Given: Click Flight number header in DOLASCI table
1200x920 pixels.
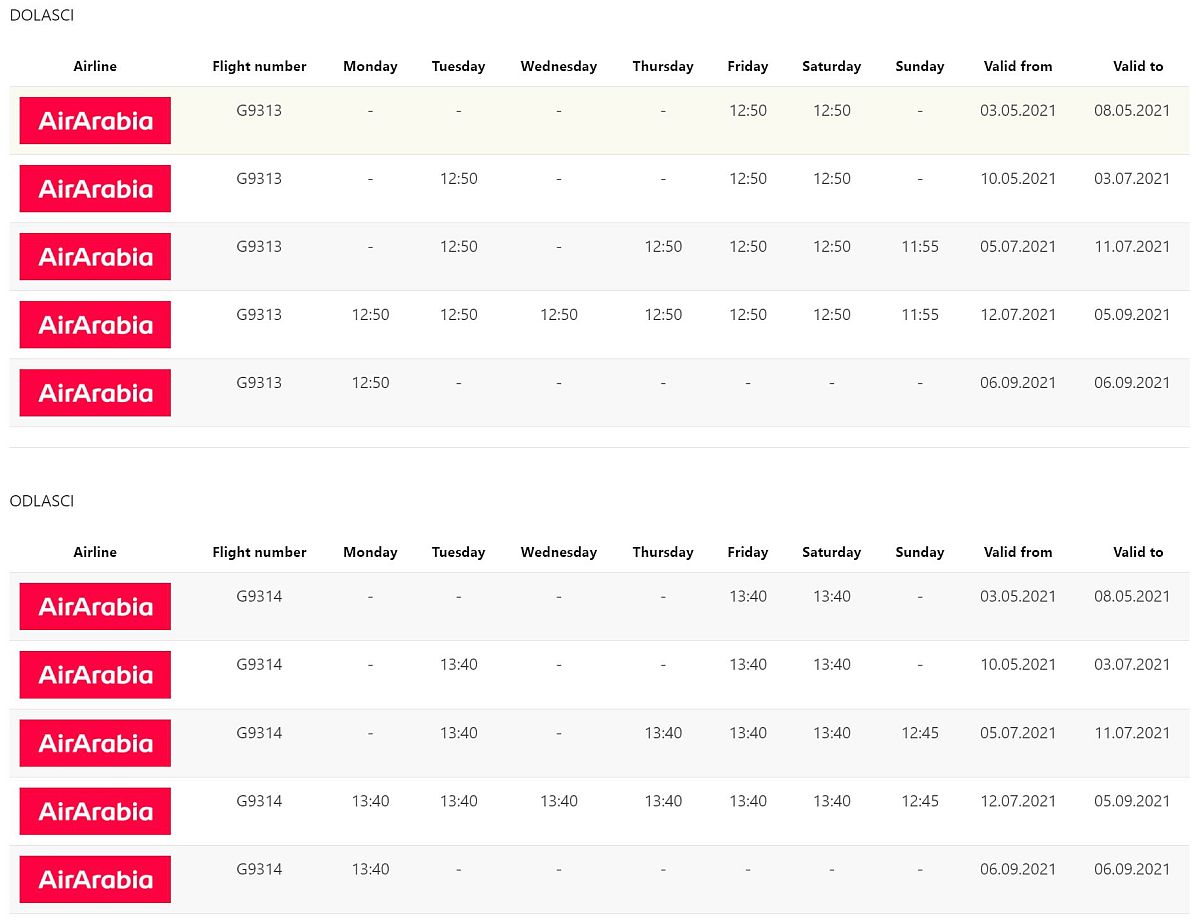Looking at the screenshot, I should [259, 66].
